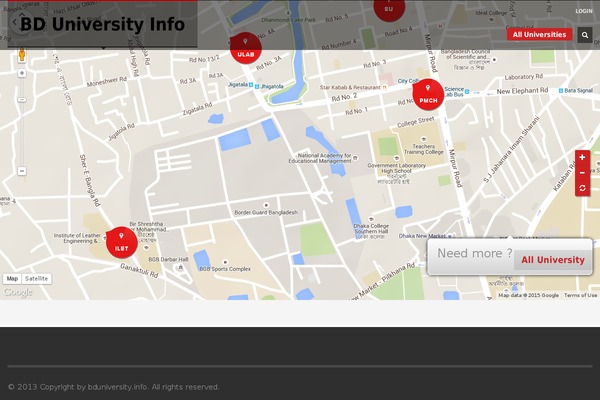Reset map with red refresh button
The height and width of the screenshot is (400, 600).
coord(582,188)
